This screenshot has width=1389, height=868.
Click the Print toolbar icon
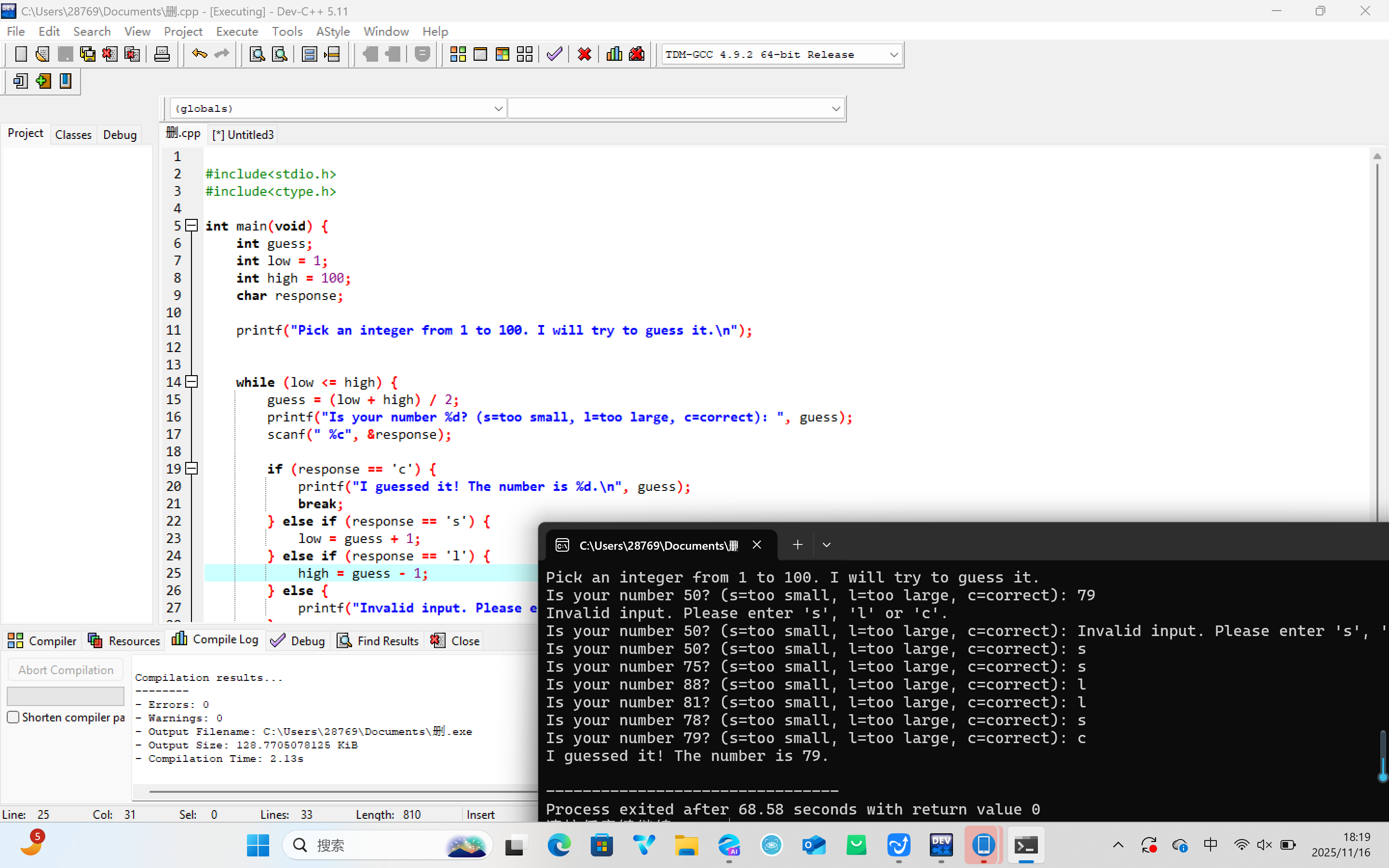pos(162,54)
